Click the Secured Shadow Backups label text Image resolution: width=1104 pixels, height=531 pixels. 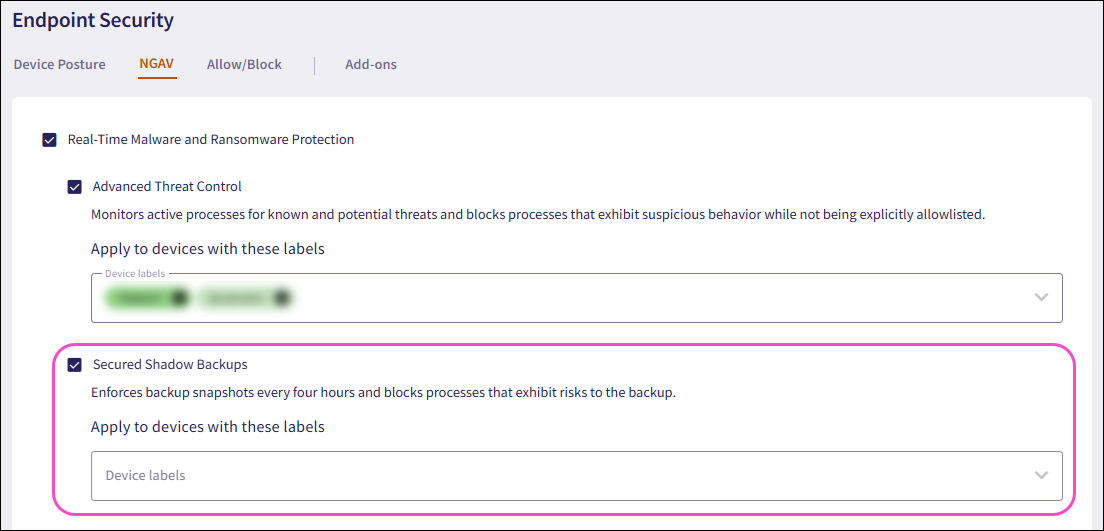[170, 365]
